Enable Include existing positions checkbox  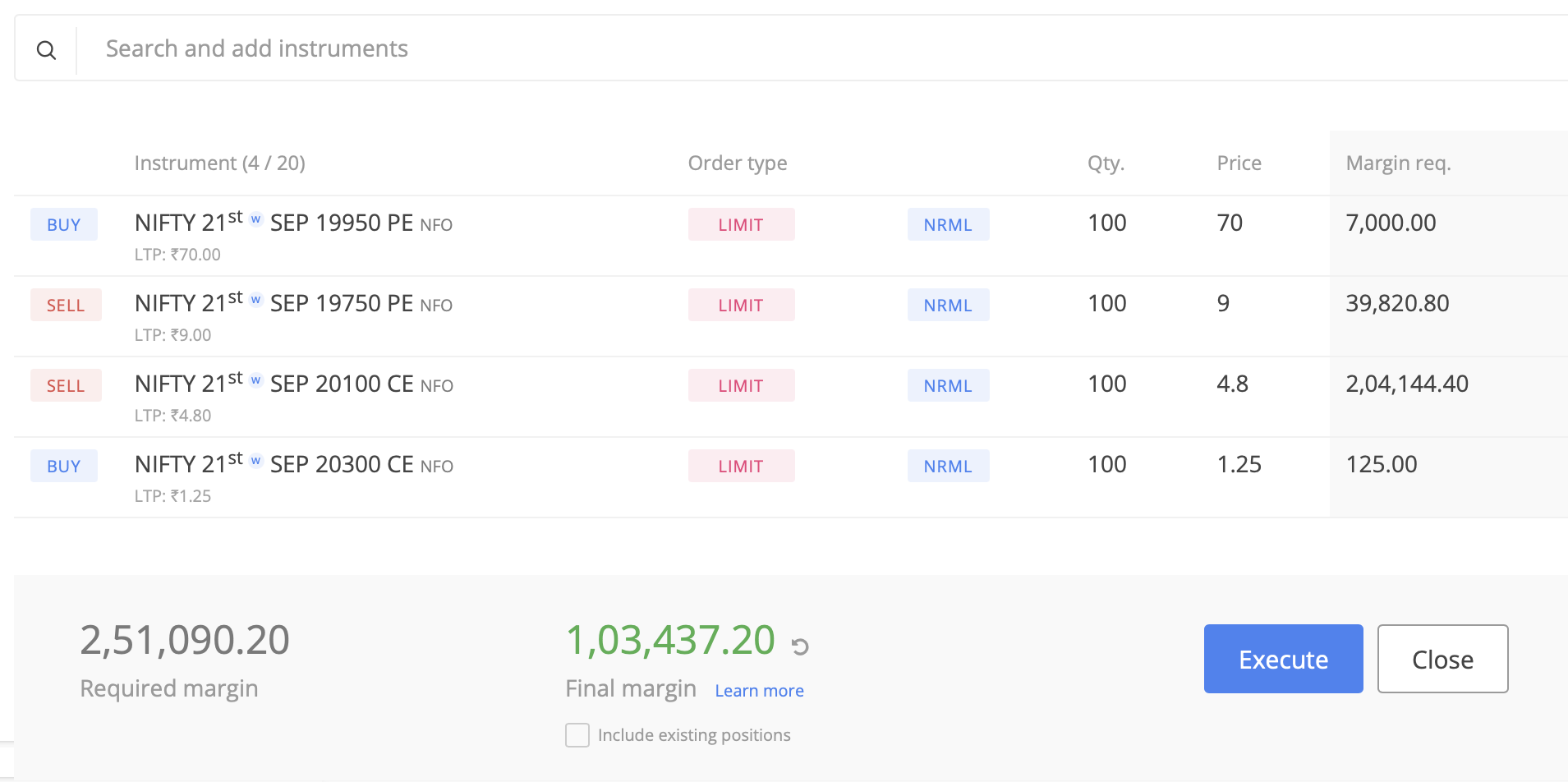click(577, 735)
